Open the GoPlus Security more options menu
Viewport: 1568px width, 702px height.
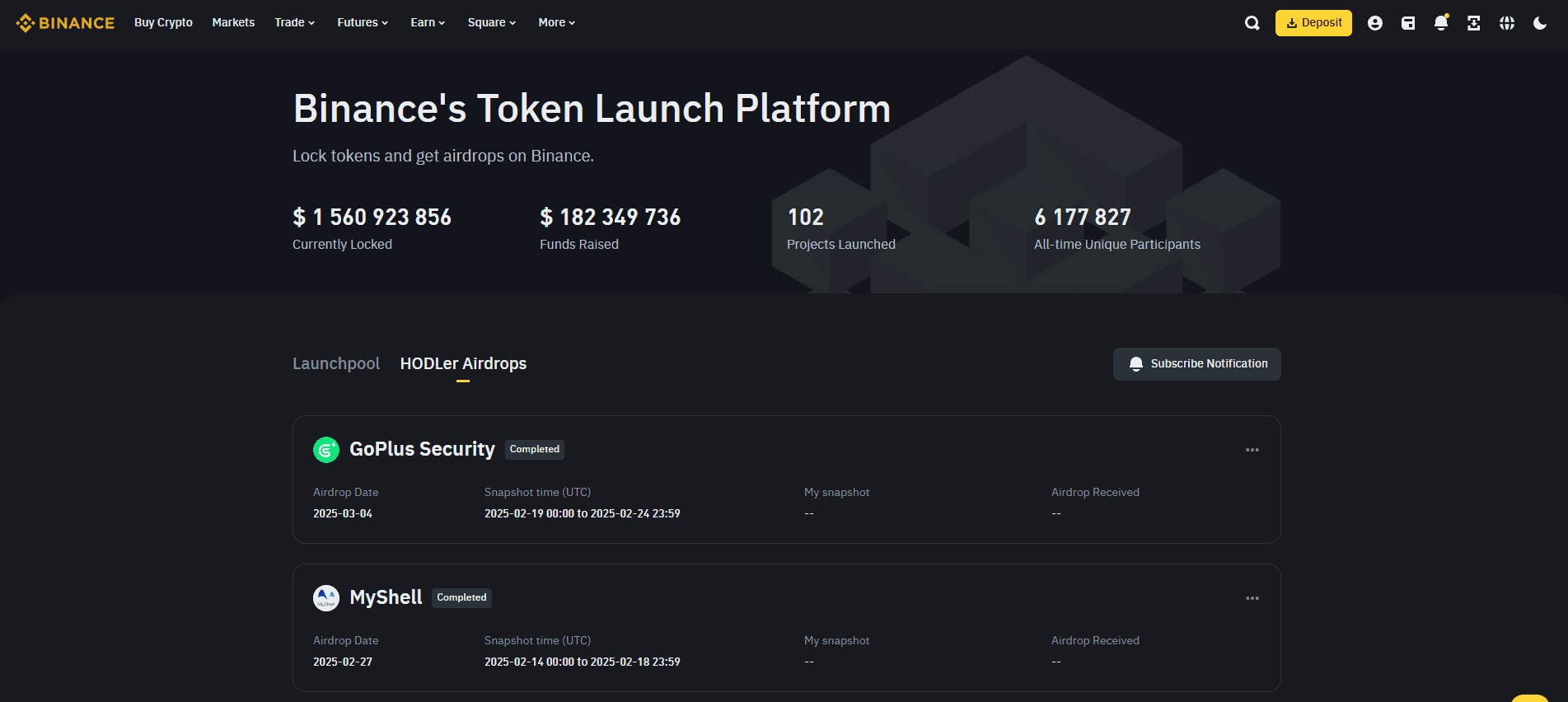[x=1252, y=450]
